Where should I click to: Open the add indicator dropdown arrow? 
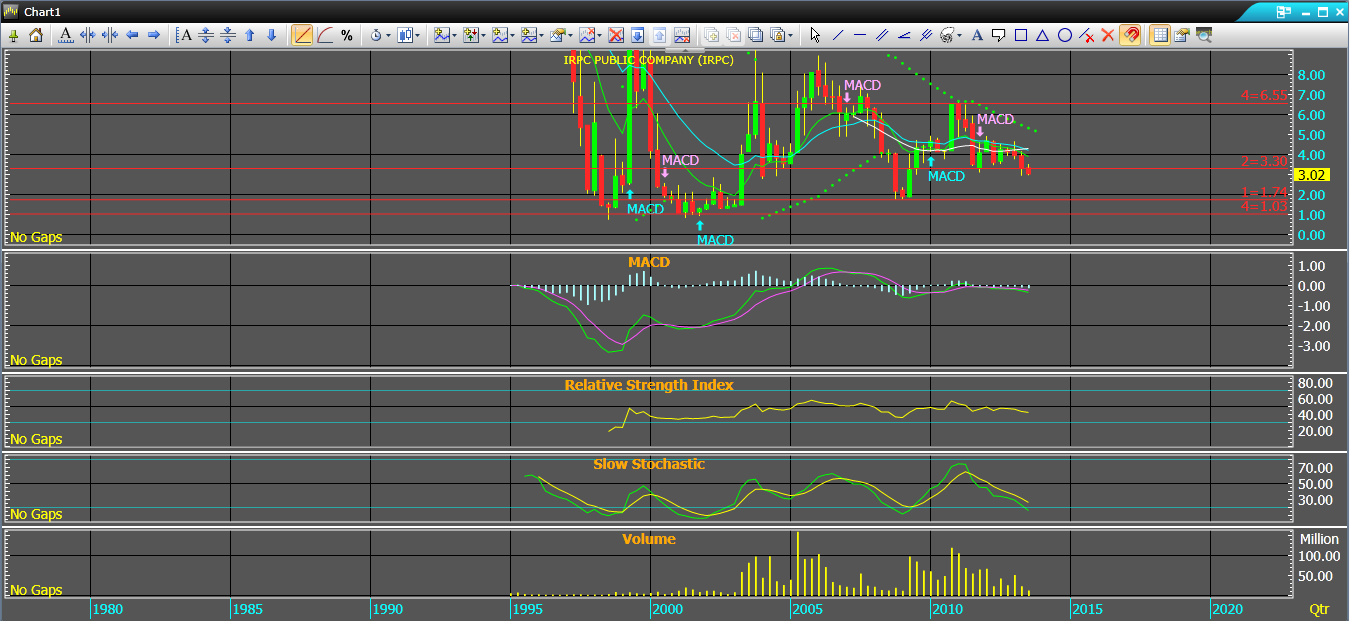click(455, 35)
